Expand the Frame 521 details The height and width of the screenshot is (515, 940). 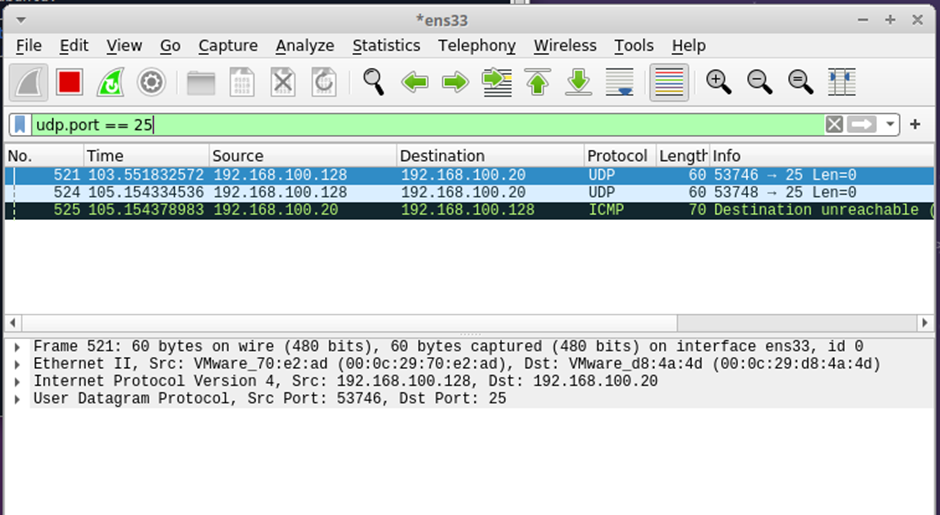click(17, 347)
